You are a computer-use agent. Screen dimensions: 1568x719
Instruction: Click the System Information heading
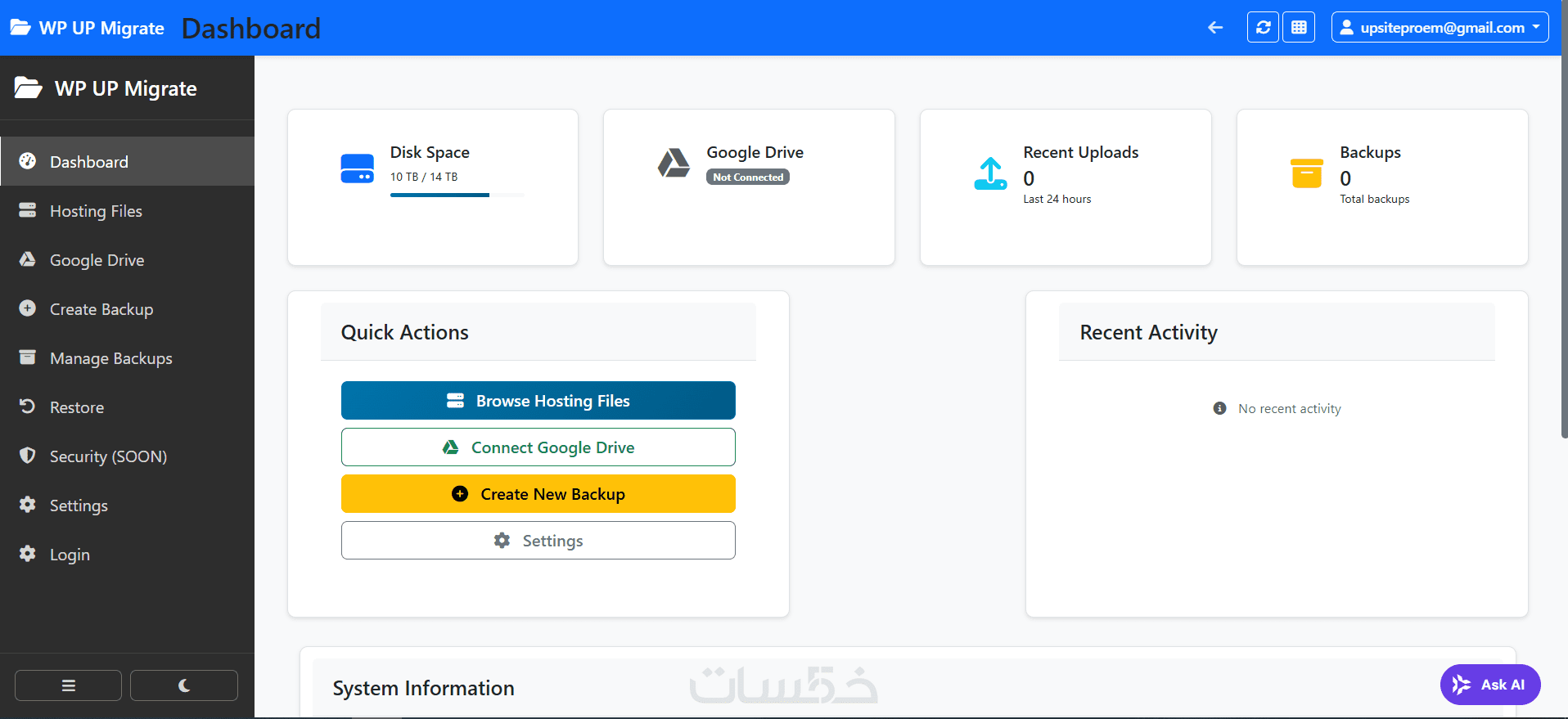click(x=424, y=688)
